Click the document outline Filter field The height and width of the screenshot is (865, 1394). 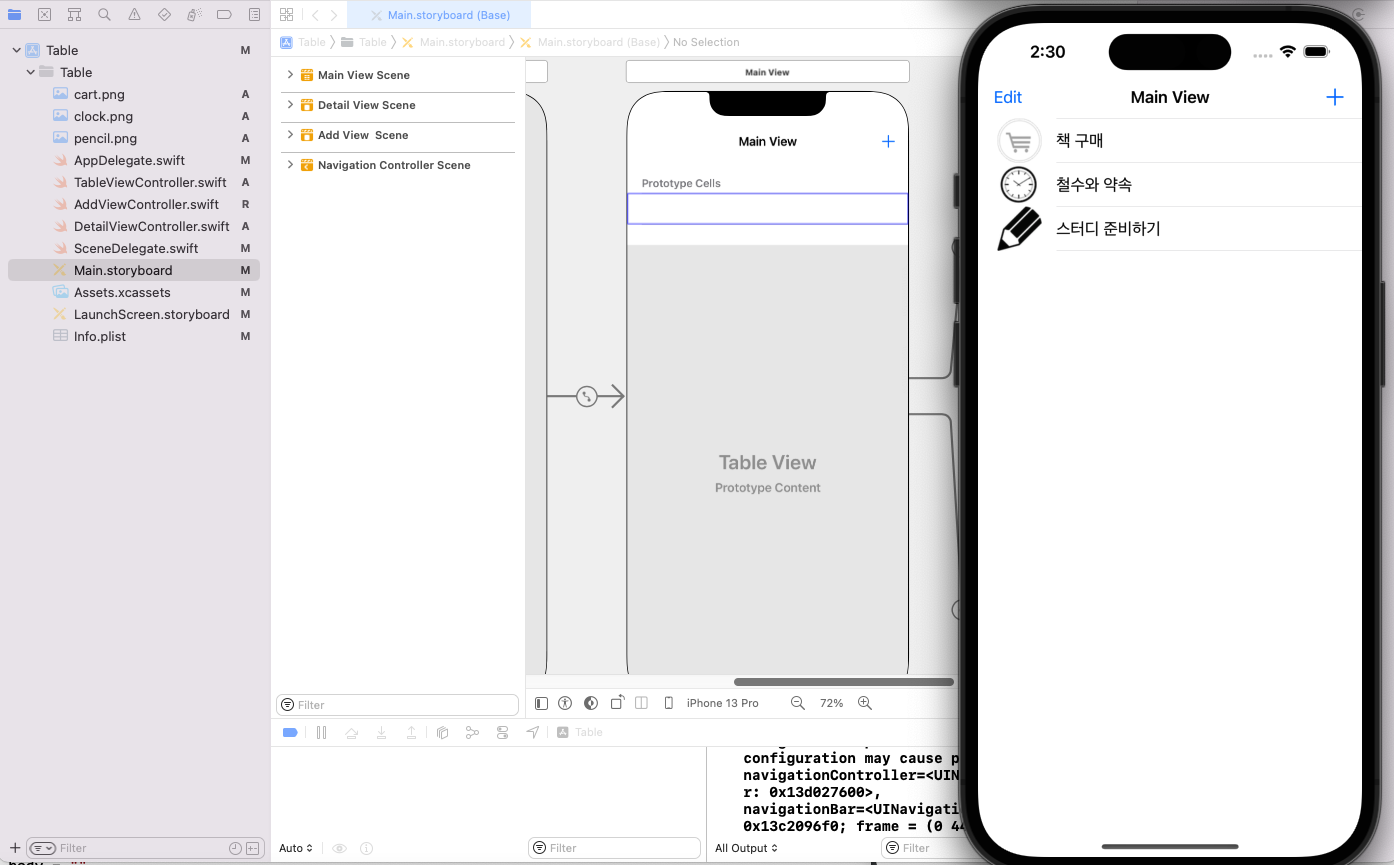click(x=397, y=705)
